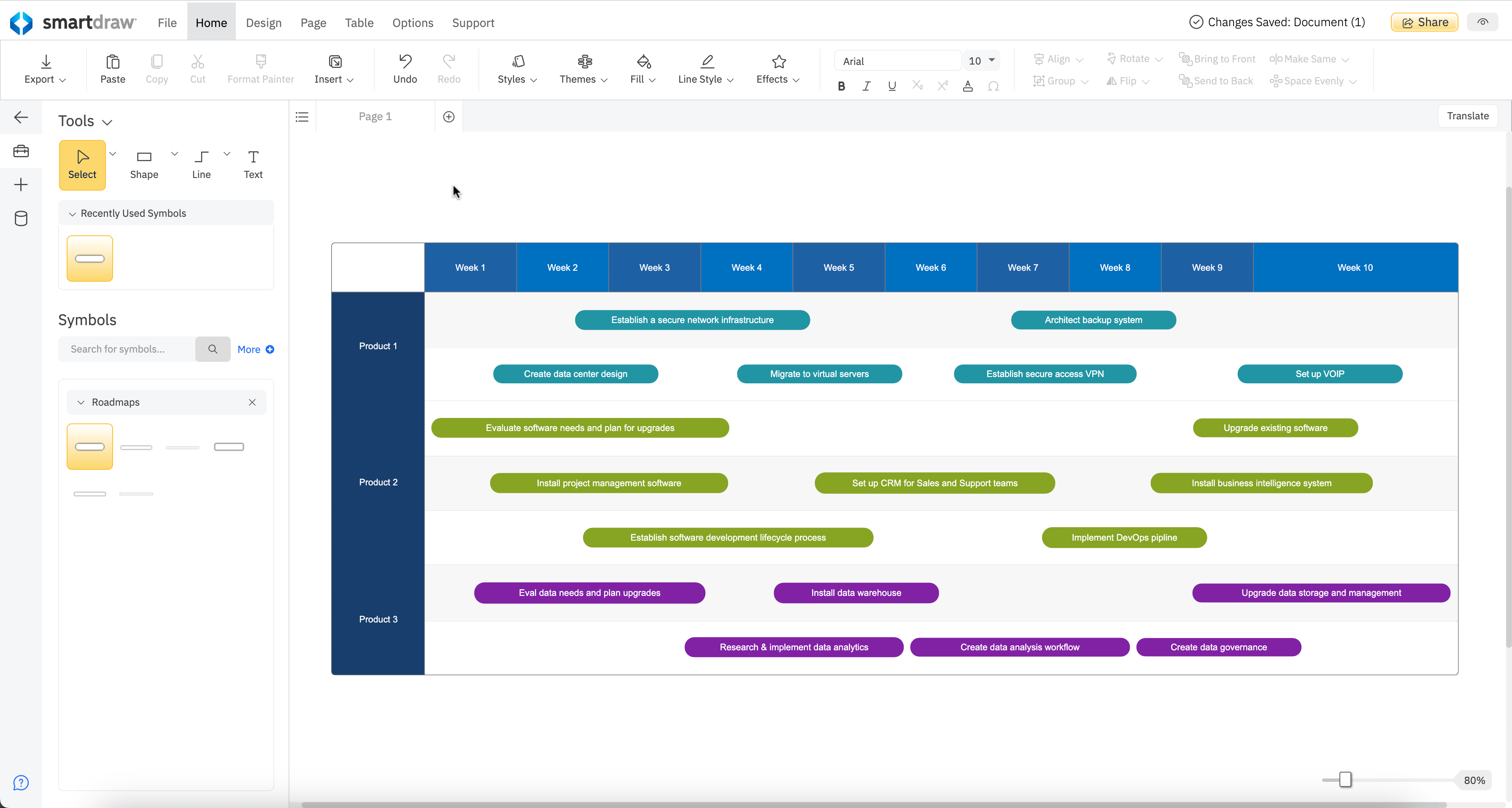Collapse the Recently Used Symbols section
Screen dimensions: 1512x808
pos(72,213)
